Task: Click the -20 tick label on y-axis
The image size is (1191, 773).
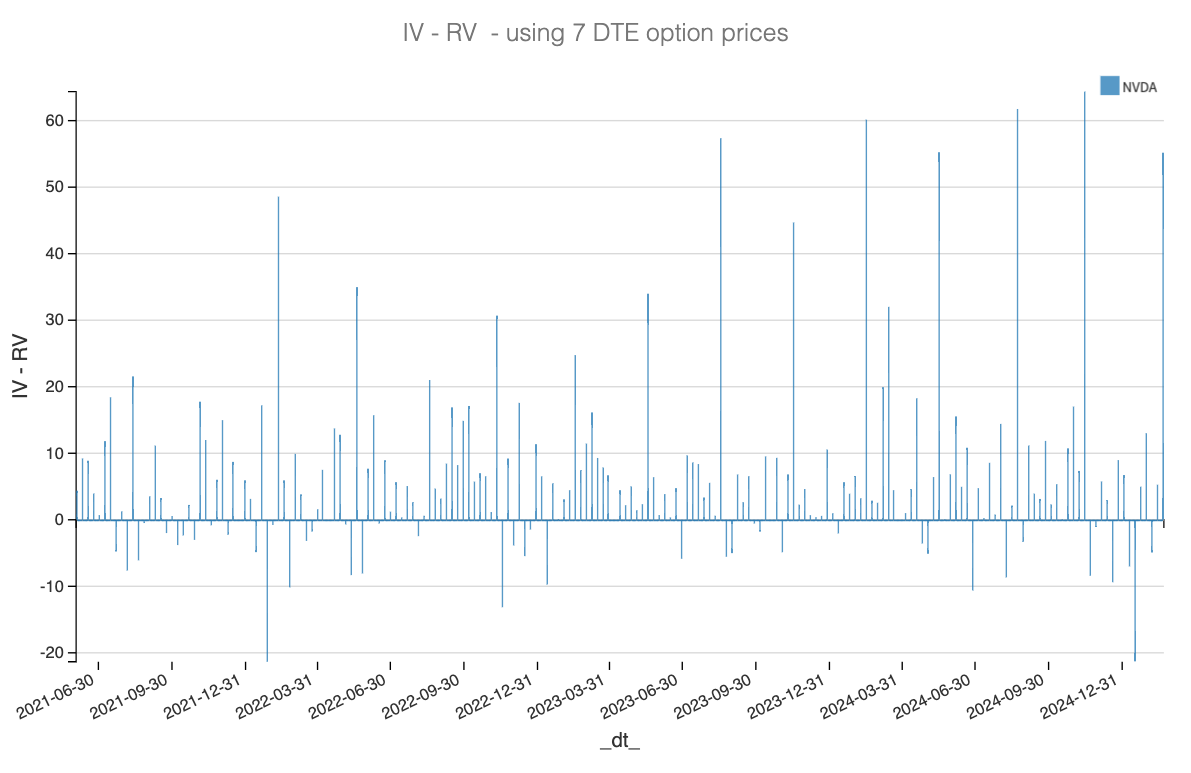Action: (49, 653)
